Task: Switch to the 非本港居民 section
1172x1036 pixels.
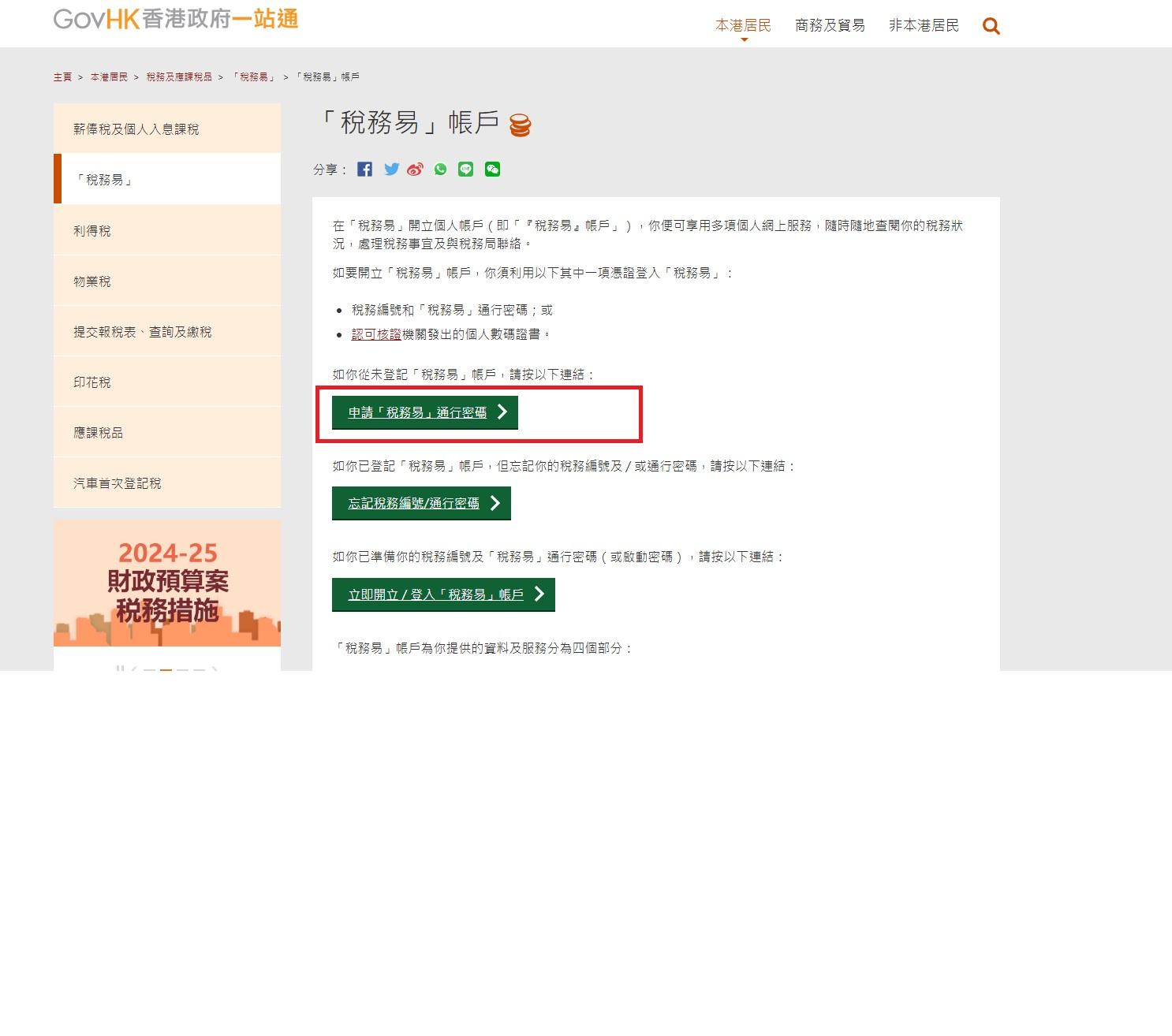Action: 923,24
